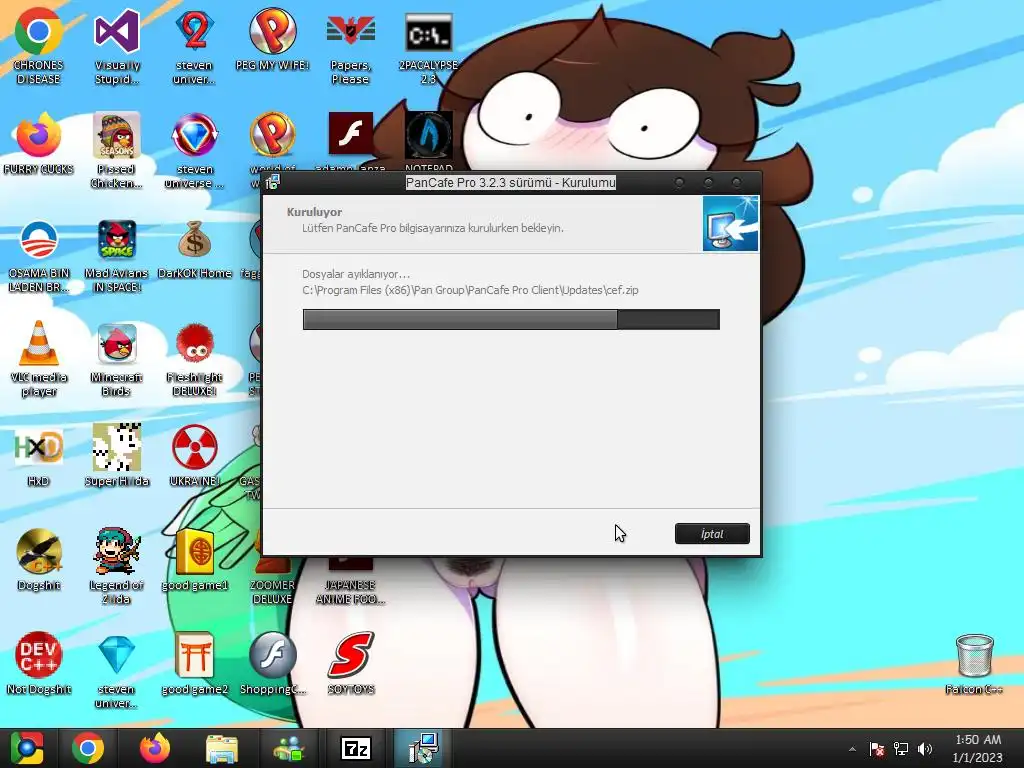
Task: Open the Chrome shortcut labeled CHRONES DISEASE on desktop
Action: tap(39, 31)
